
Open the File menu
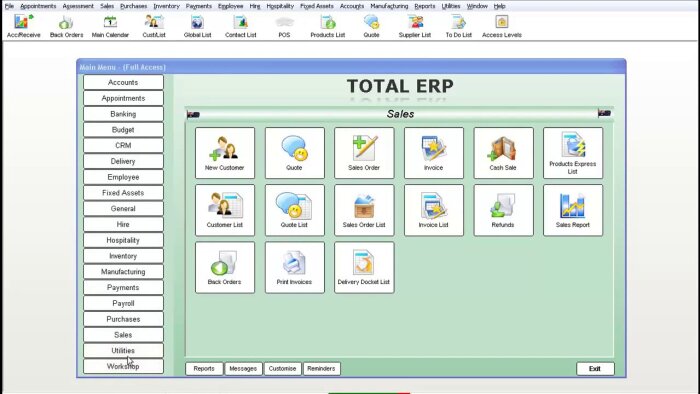[9, 6]
